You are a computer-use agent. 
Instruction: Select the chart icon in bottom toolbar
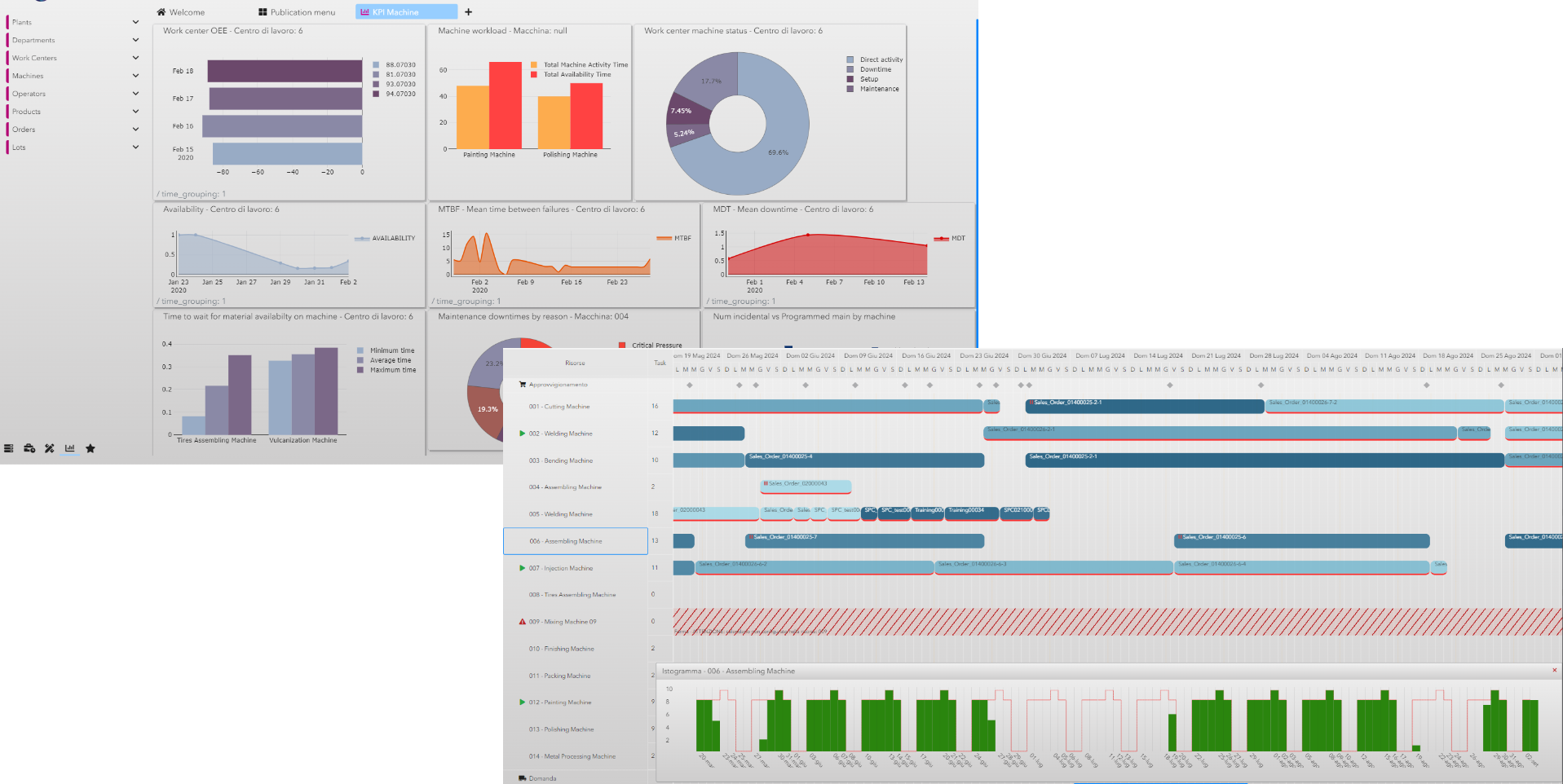70,448
